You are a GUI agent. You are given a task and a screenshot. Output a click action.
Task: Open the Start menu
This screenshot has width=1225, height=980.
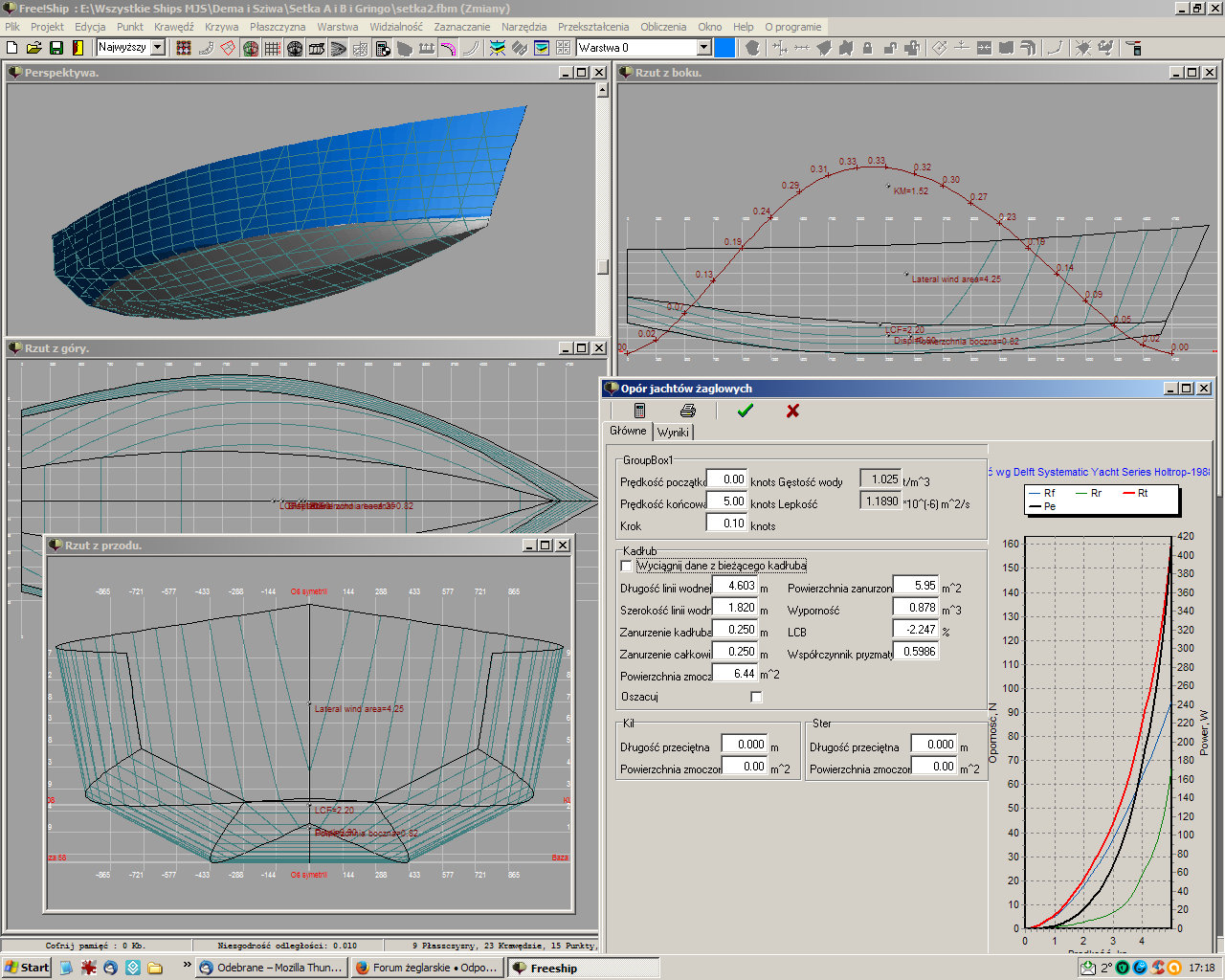[27, 968]
